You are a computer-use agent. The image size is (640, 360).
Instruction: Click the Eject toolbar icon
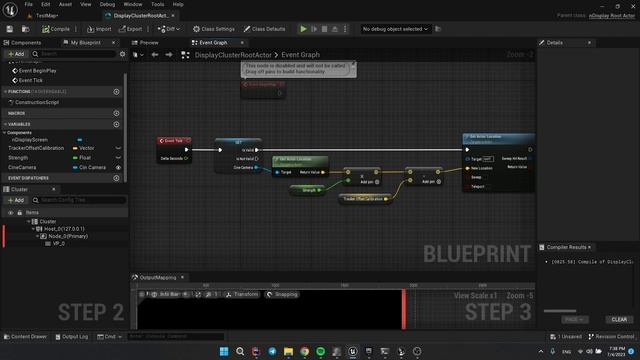[x=335, y=29]
